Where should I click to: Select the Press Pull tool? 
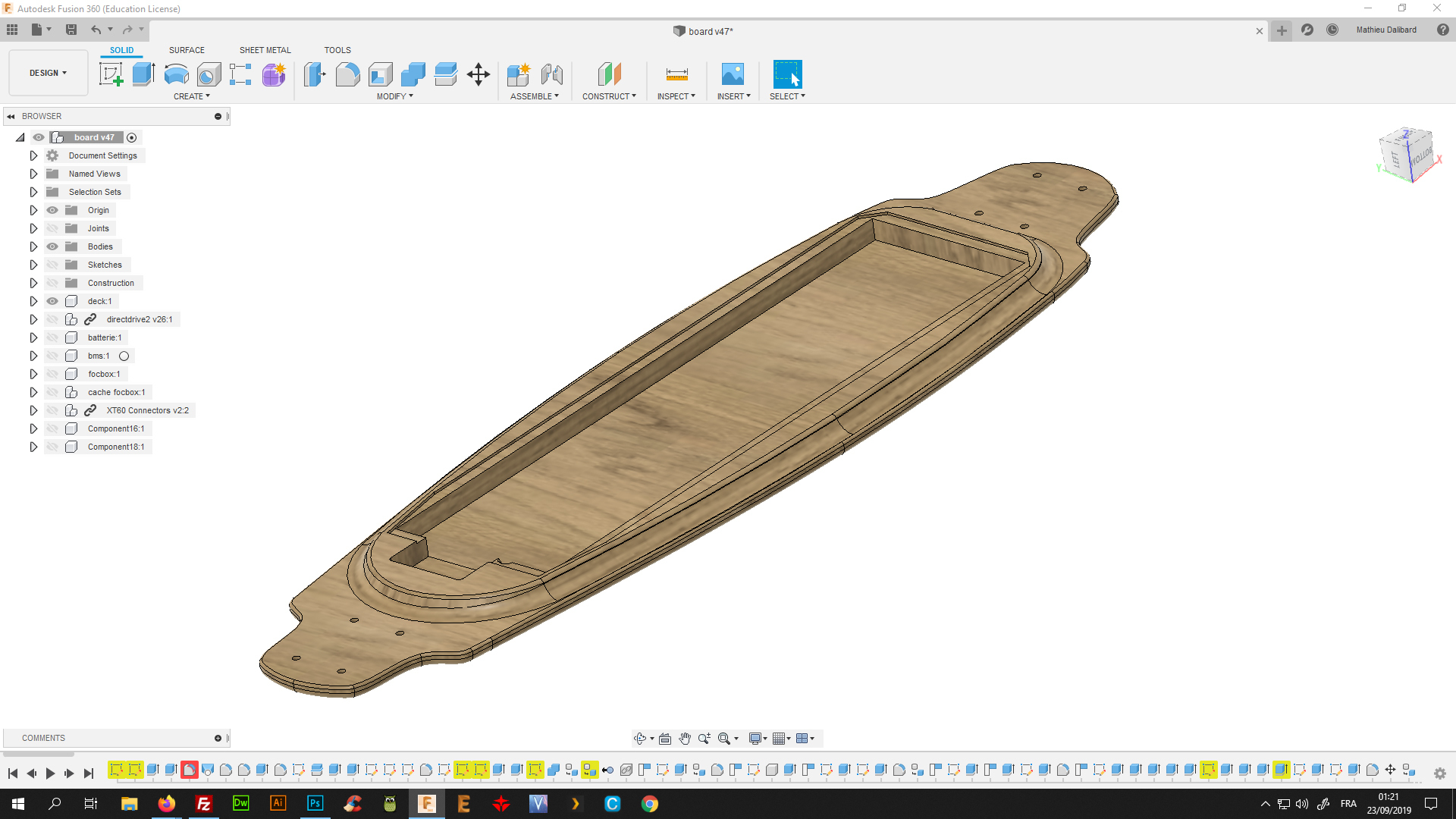tap(315, 74)
